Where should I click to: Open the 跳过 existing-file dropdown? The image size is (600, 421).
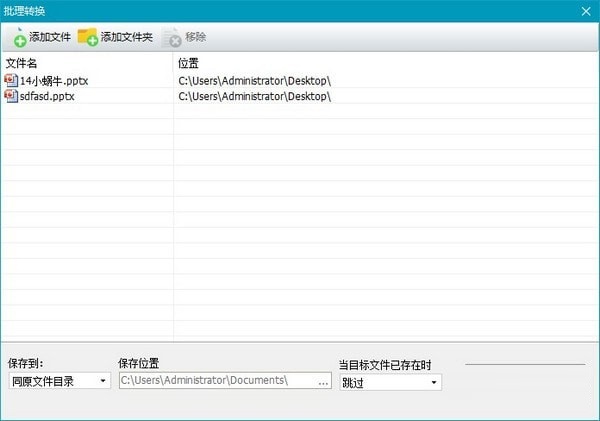pos(391,382)
